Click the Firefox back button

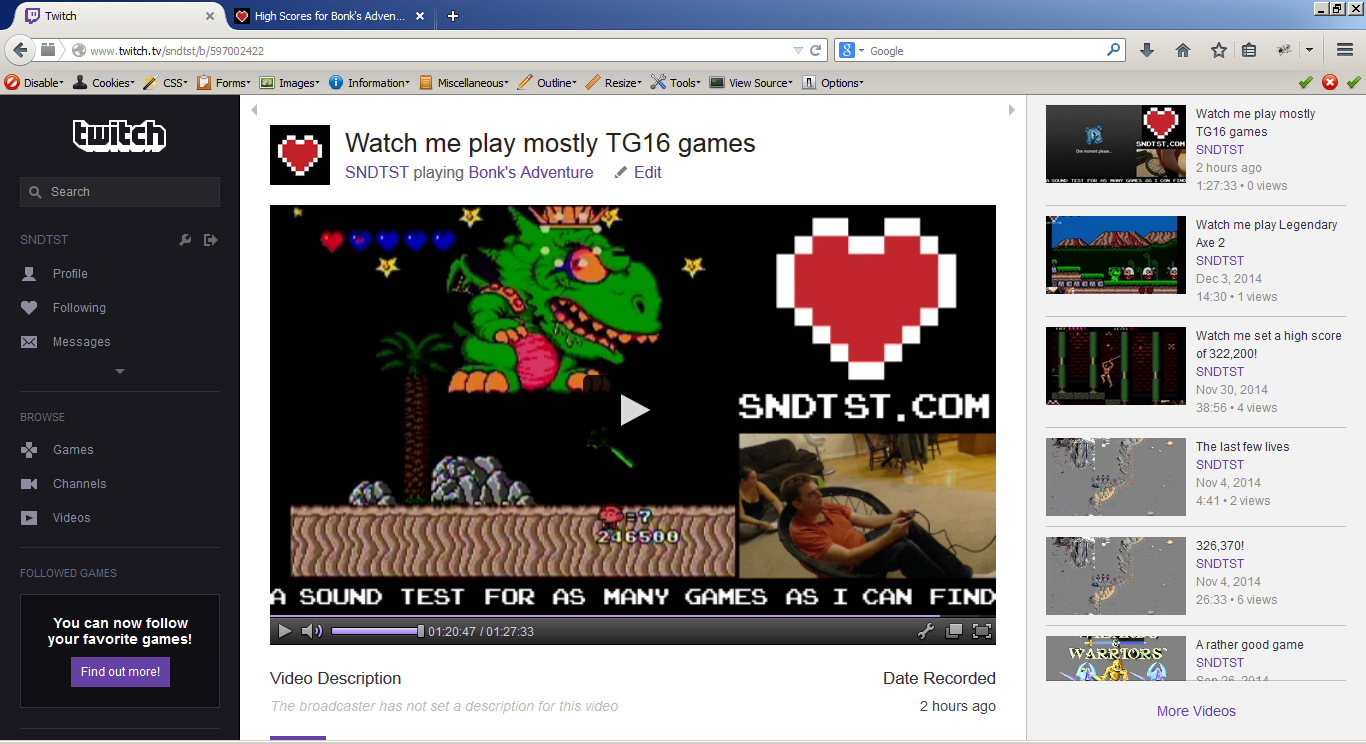(20, 50)
